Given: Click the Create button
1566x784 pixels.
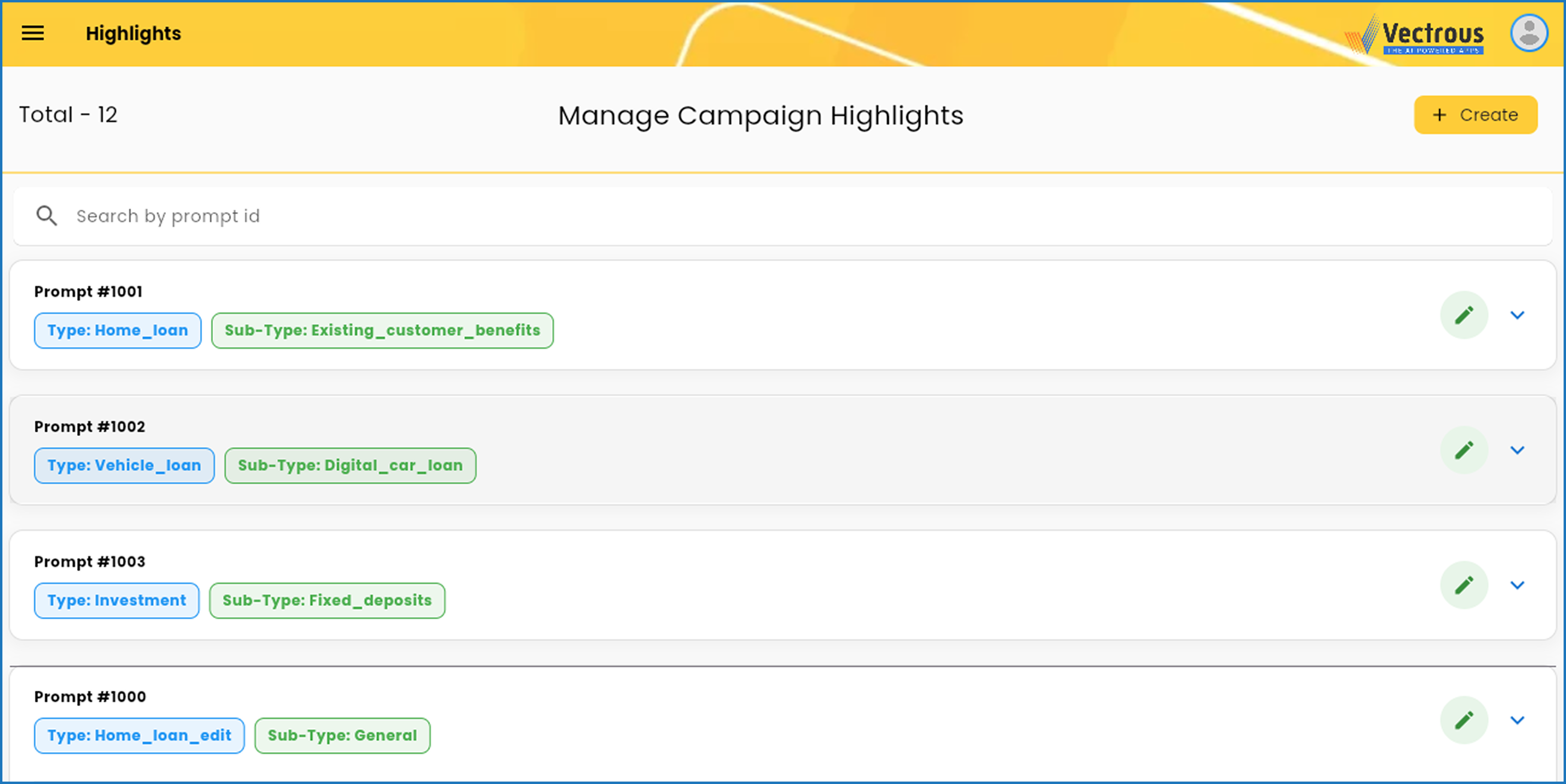Looking at the screenshot, I should 1475,115.
